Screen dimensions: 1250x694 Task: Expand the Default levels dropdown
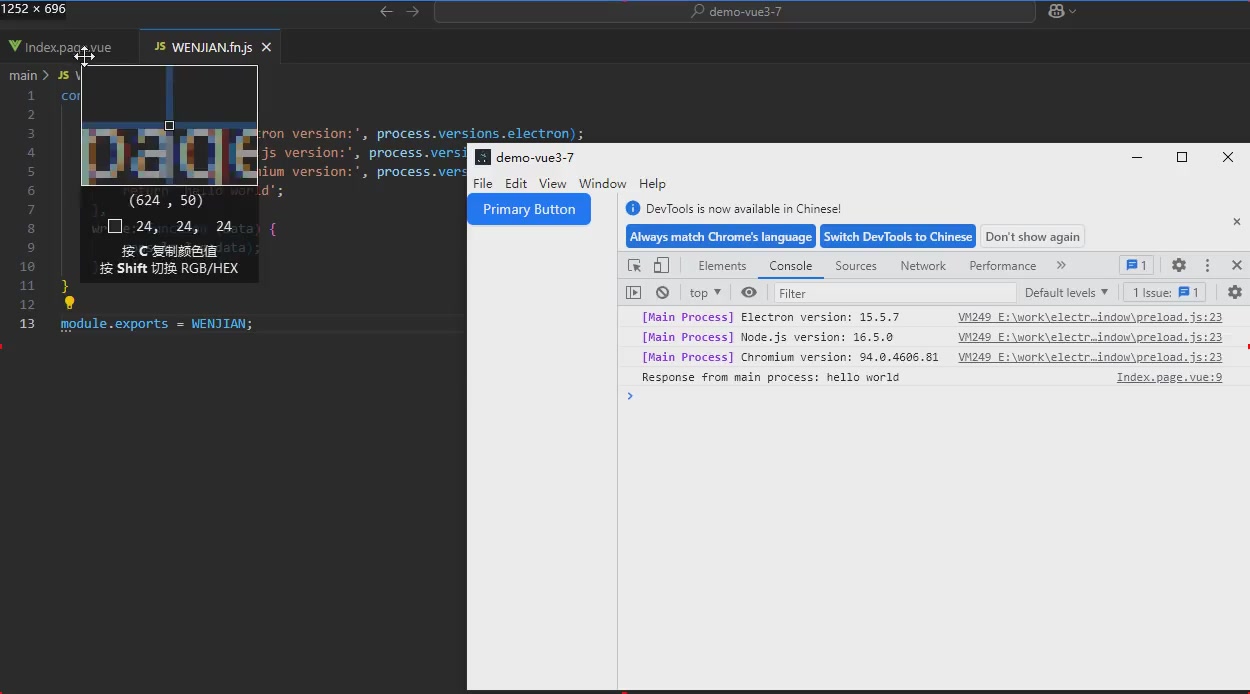1066,293
